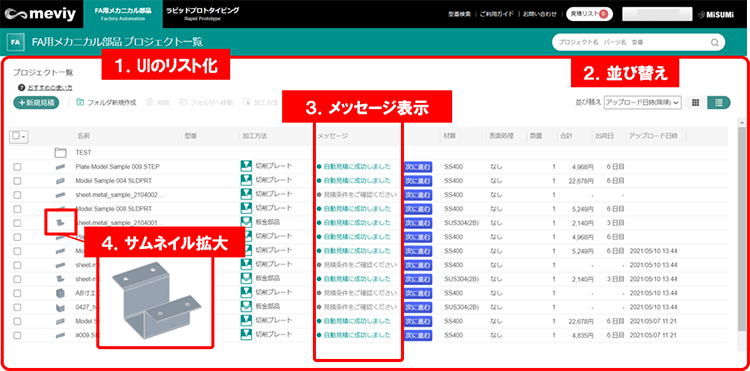Click thumbnail in the 0427_ row

click(60, 306)
